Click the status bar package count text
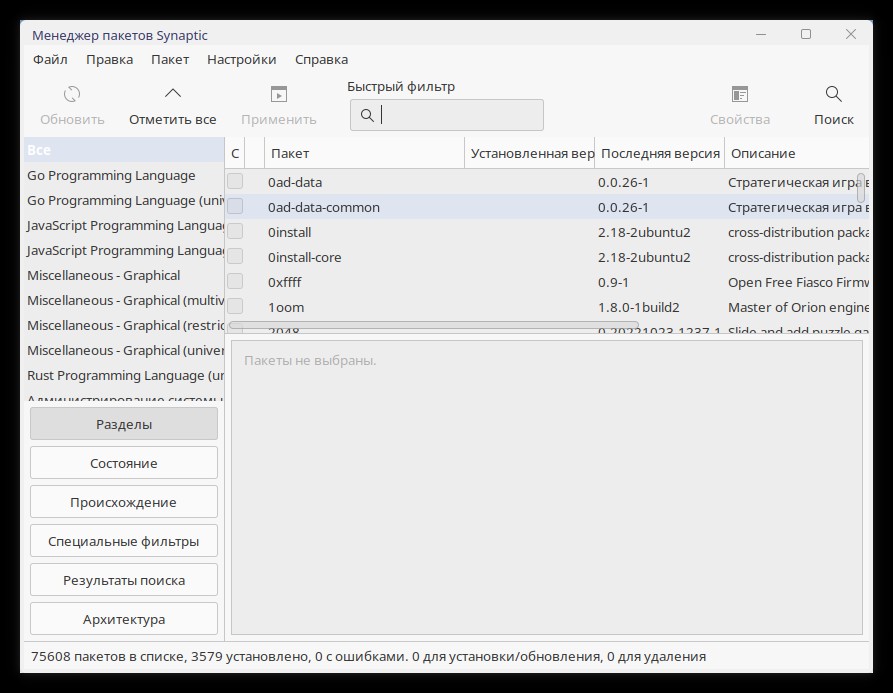893x693 pixels. (368, 657)
